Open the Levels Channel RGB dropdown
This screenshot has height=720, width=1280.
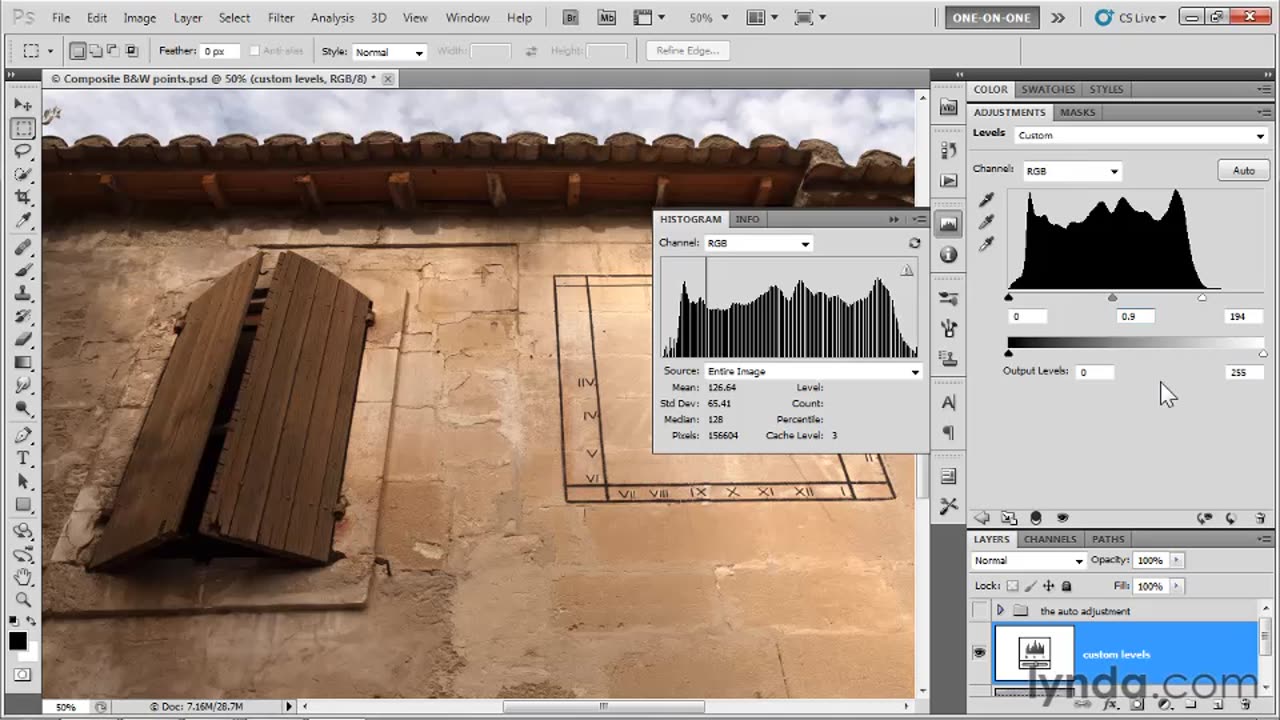1072,171
